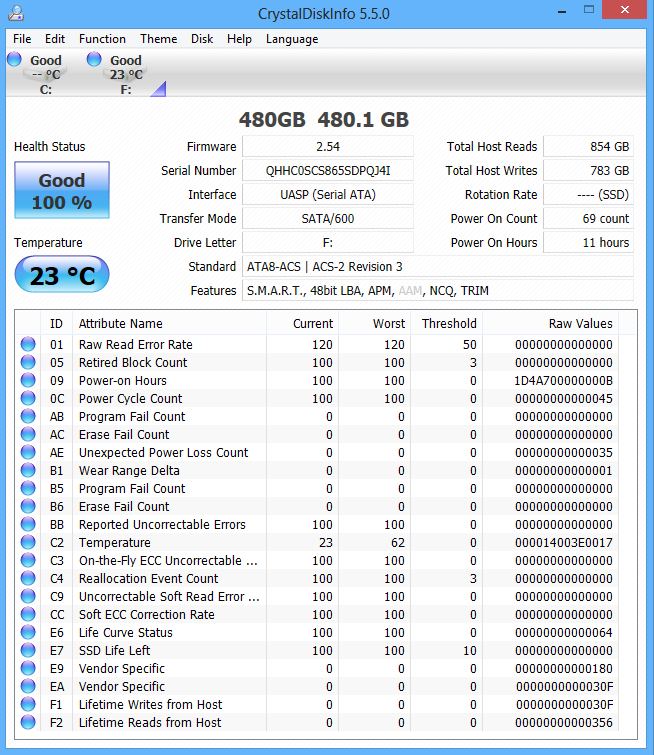Image resolution: width=654 pixels, height=755 pixels.
Task: Select the C: drive status orb
Action: 14,60
